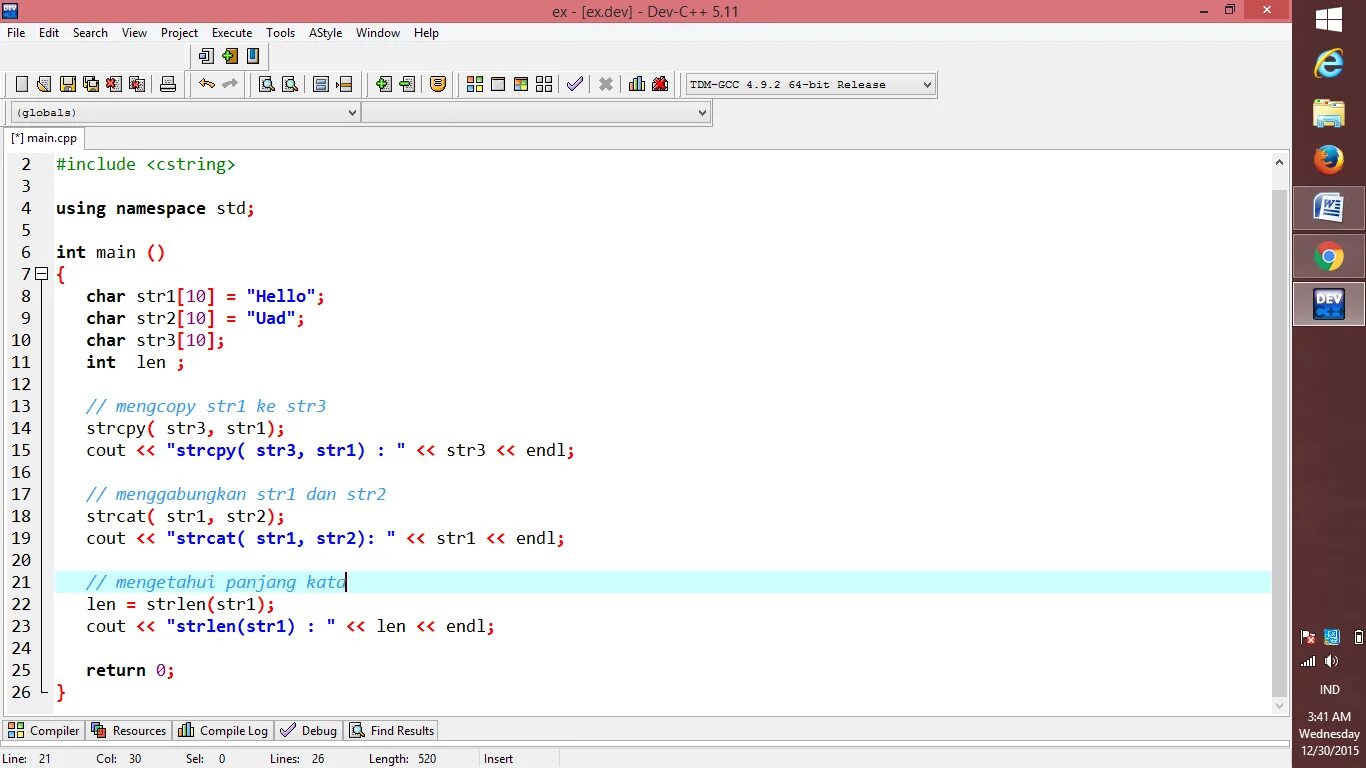The image size is (1366, 768).
Task: Click line number 14 in the gutter
Action: [x=21, y=428]
